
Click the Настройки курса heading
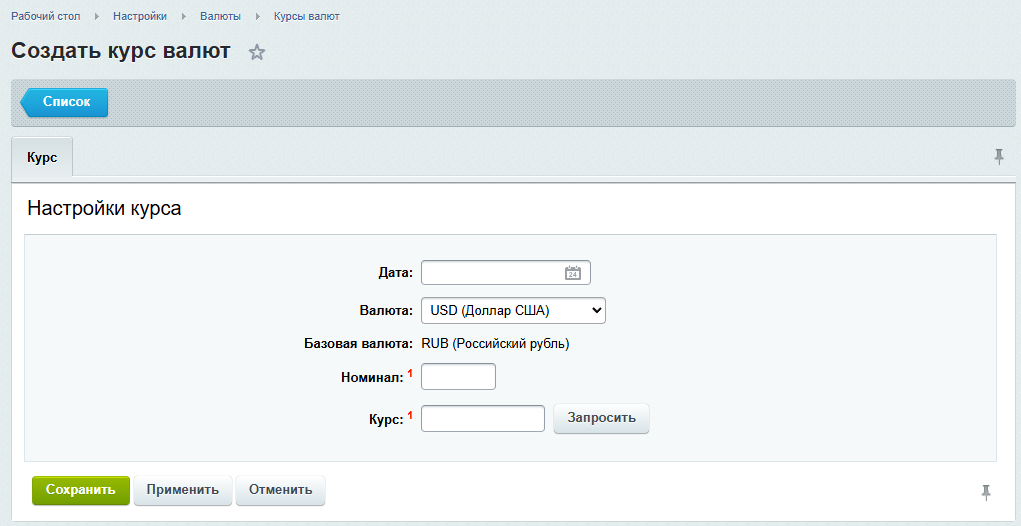[x=104, y=208]
